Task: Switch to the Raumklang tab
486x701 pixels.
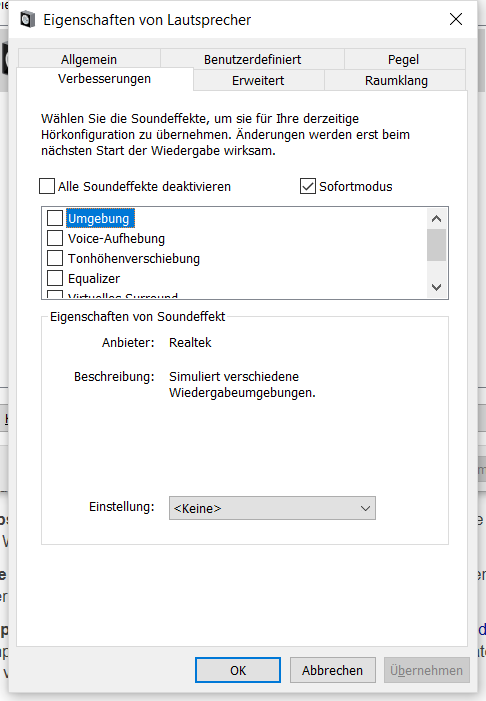Action: 396,80
